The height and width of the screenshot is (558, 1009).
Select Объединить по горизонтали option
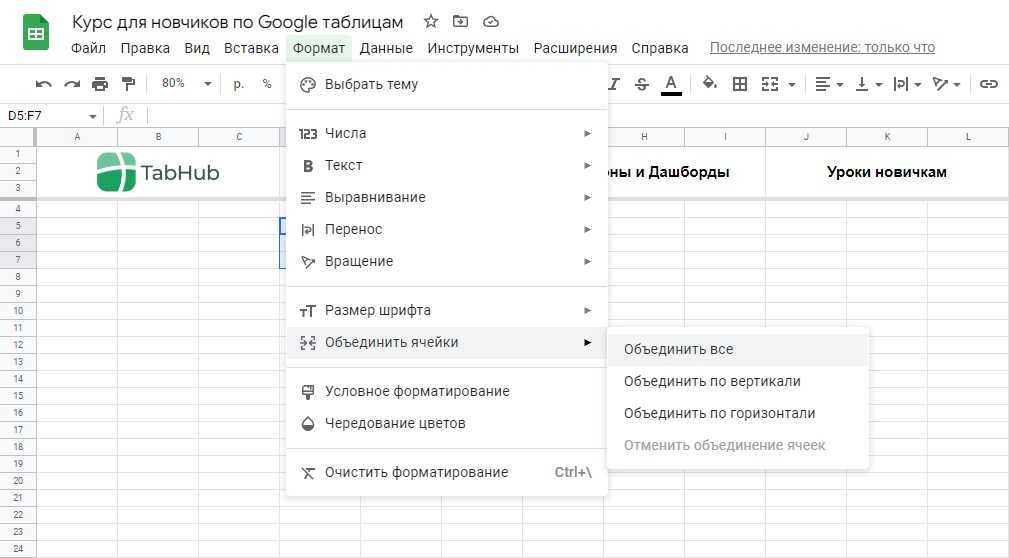pyautogui.click(x=719, y=413)
